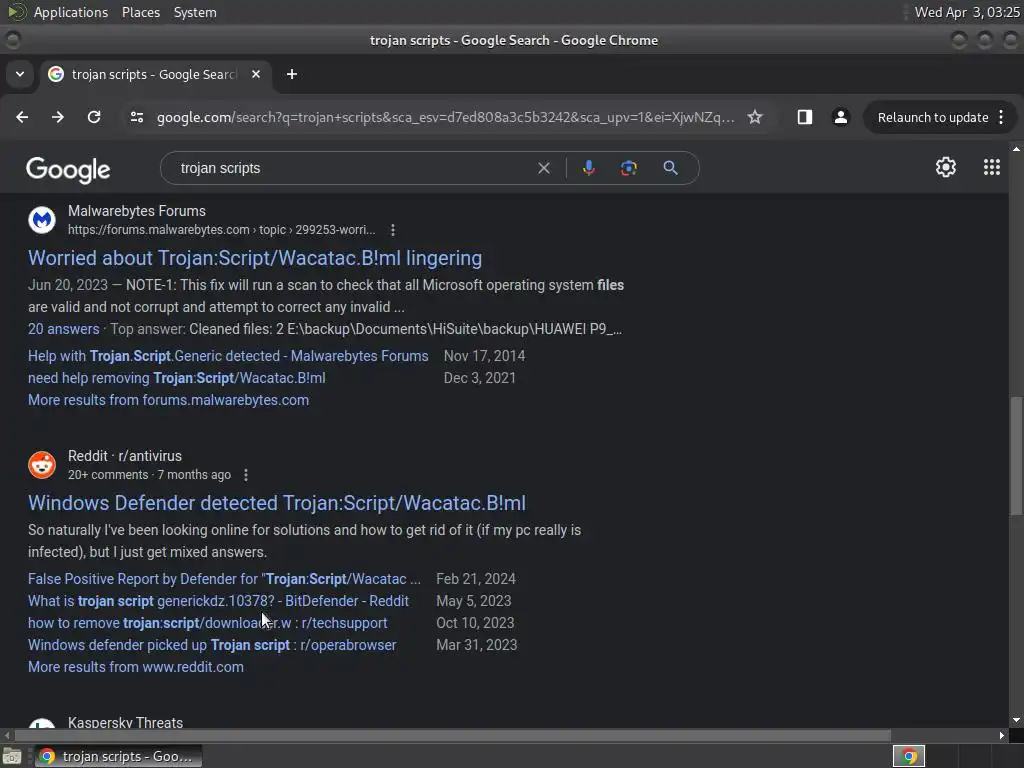Click the Malwarebytes Forums site icon
This screenshot has width=1024, height=768.
[42, 220]
